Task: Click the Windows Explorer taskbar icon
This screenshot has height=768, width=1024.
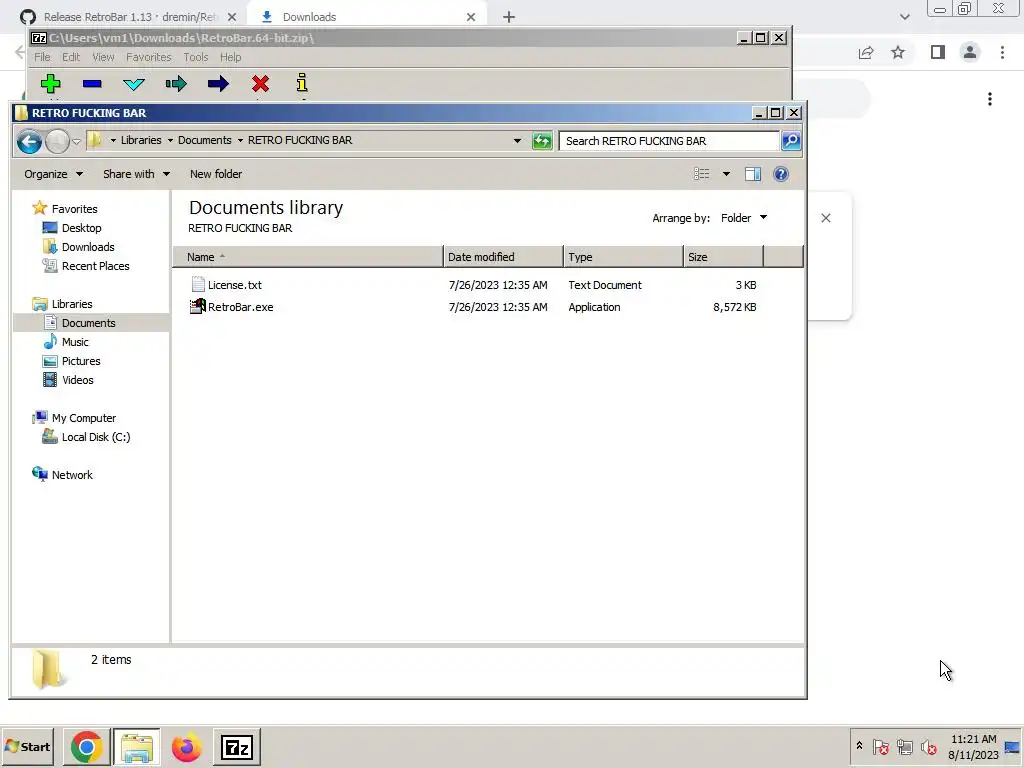Action: click(136, 747)
